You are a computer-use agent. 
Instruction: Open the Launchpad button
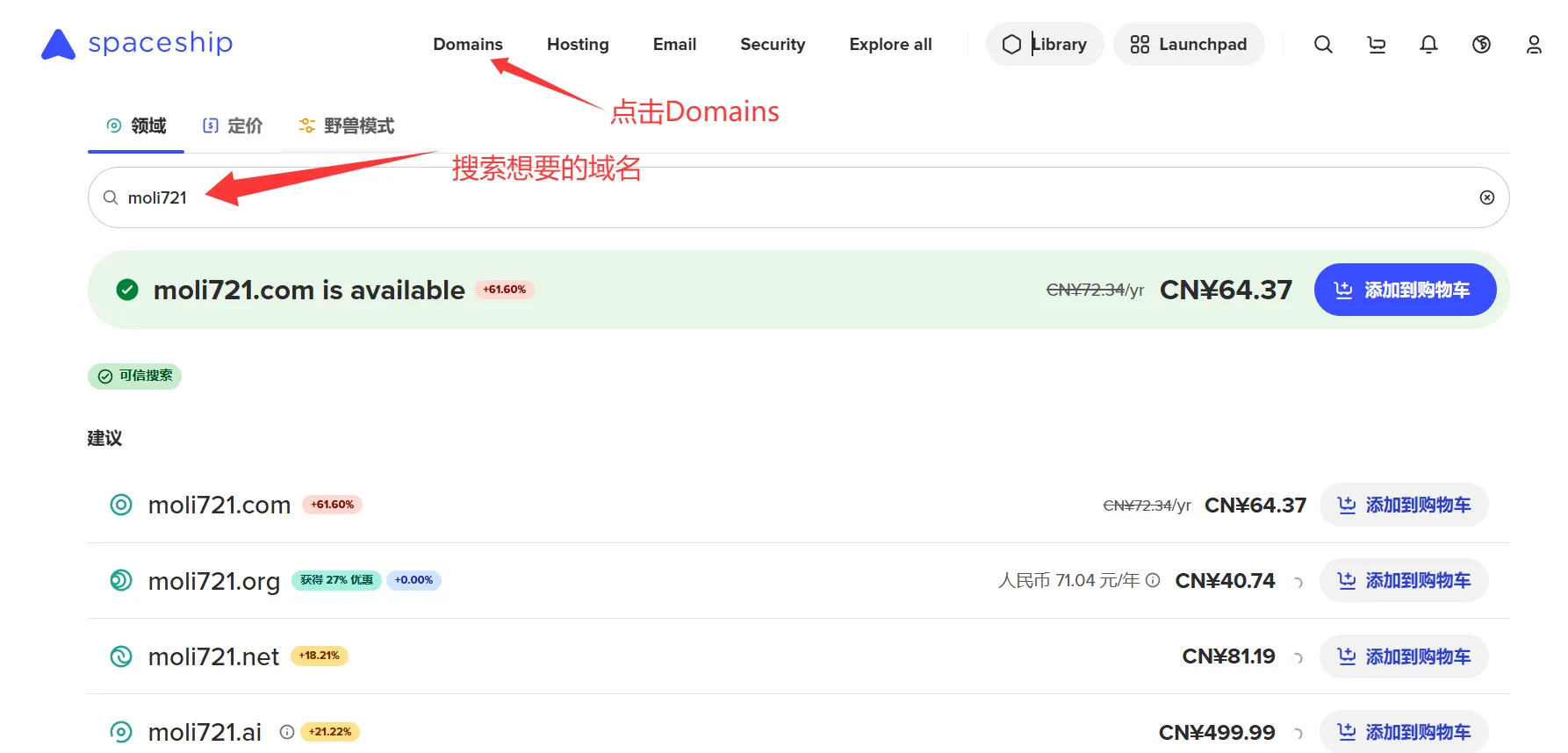point(1189,44)
